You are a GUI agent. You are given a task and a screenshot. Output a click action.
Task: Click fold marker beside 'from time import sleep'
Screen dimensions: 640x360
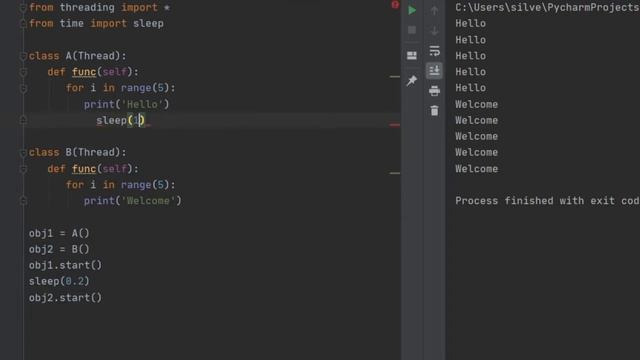[23, 24]
